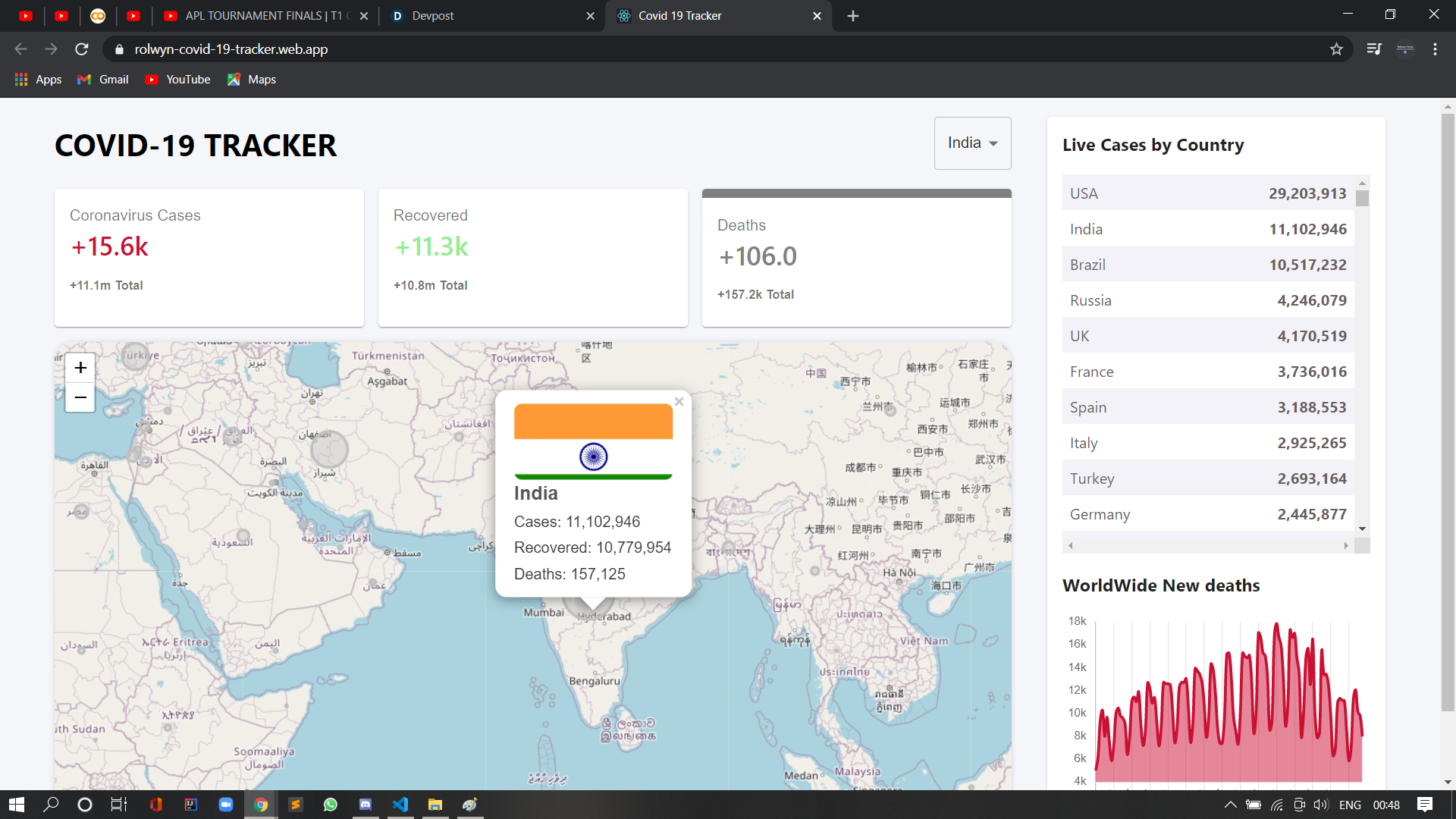Click the back navigation arrow
The image size is (1456, 819).
tap(20, 49)
